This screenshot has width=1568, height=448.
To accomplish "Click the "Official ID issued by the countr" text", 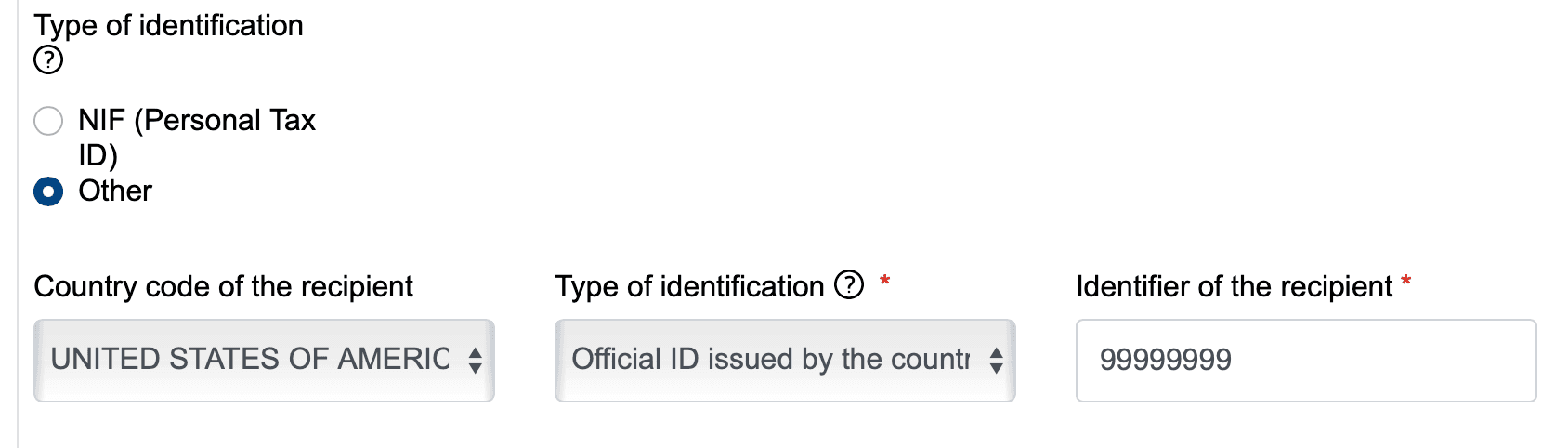I will click(770, 360).
